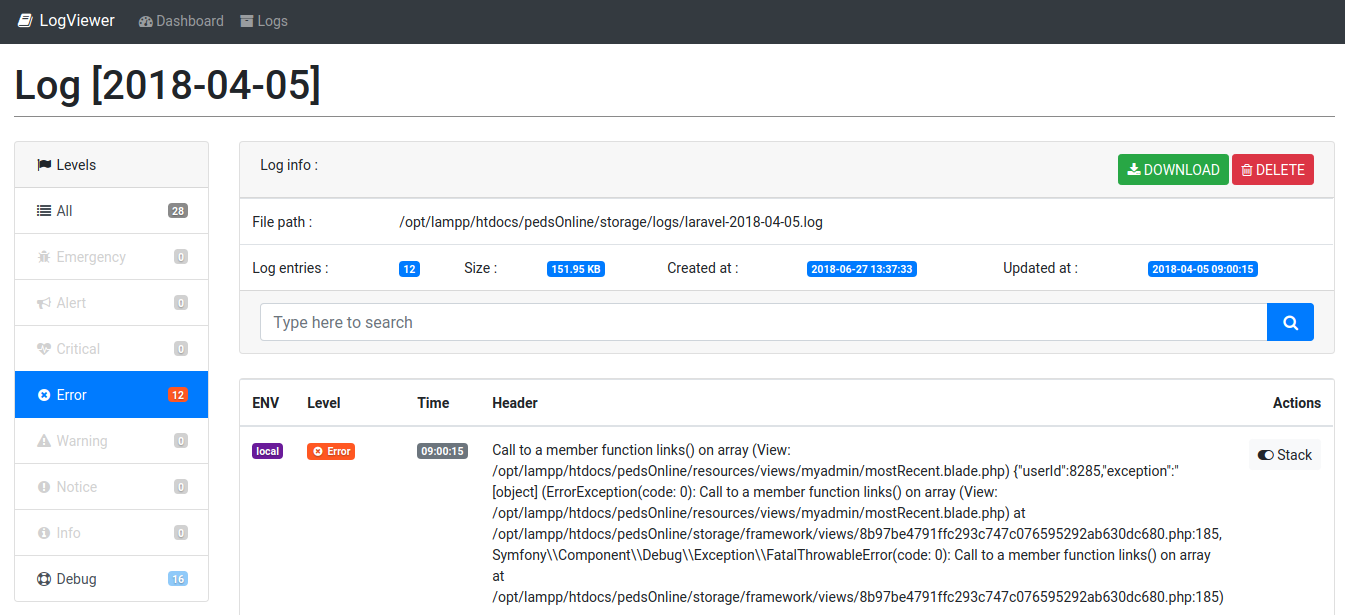Click the Warning triangle icon
Screen dimensions: 1345x615
(44, 441)
